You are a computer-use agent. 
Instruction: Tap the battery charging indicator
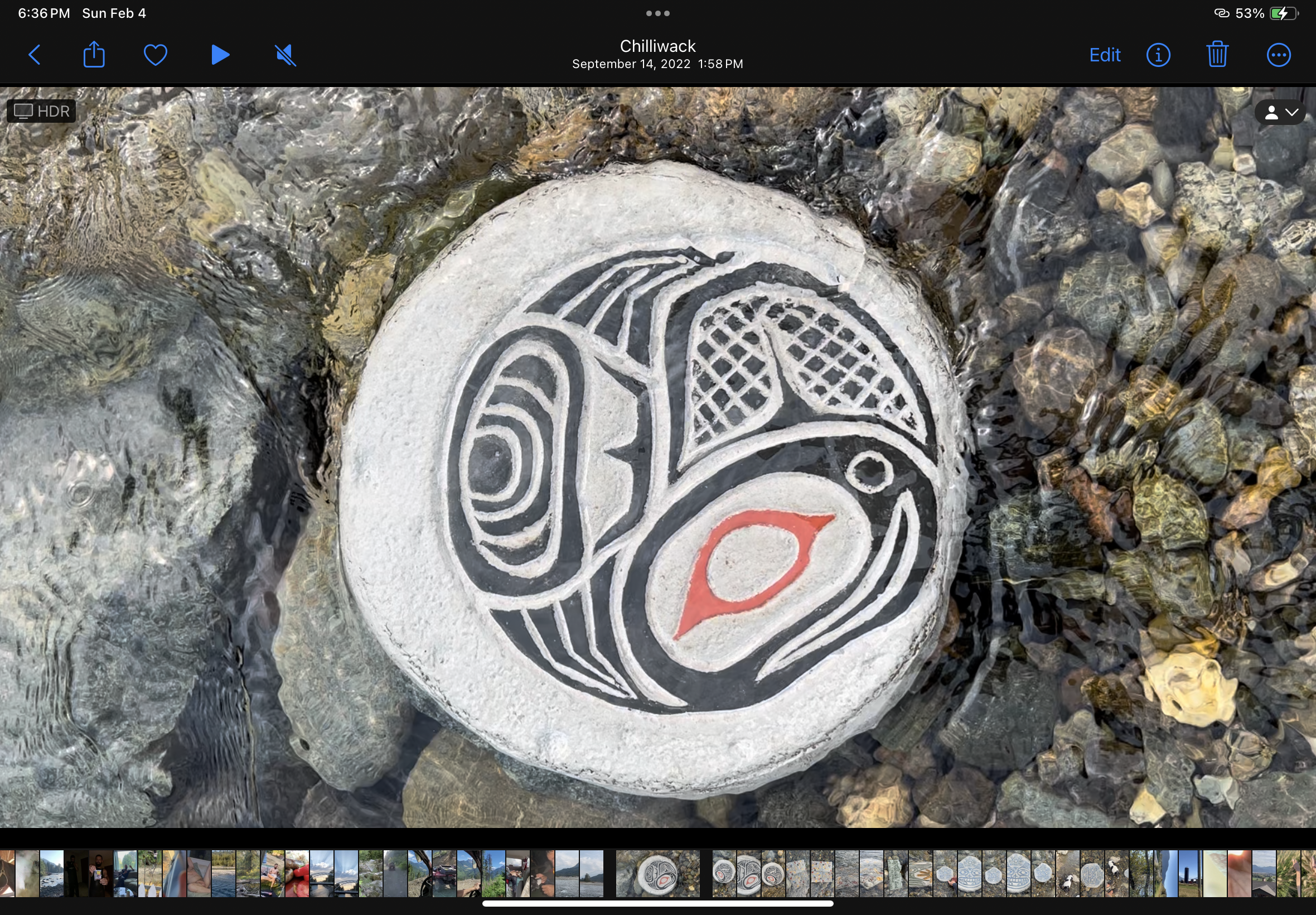click(x=1284, y=13)
